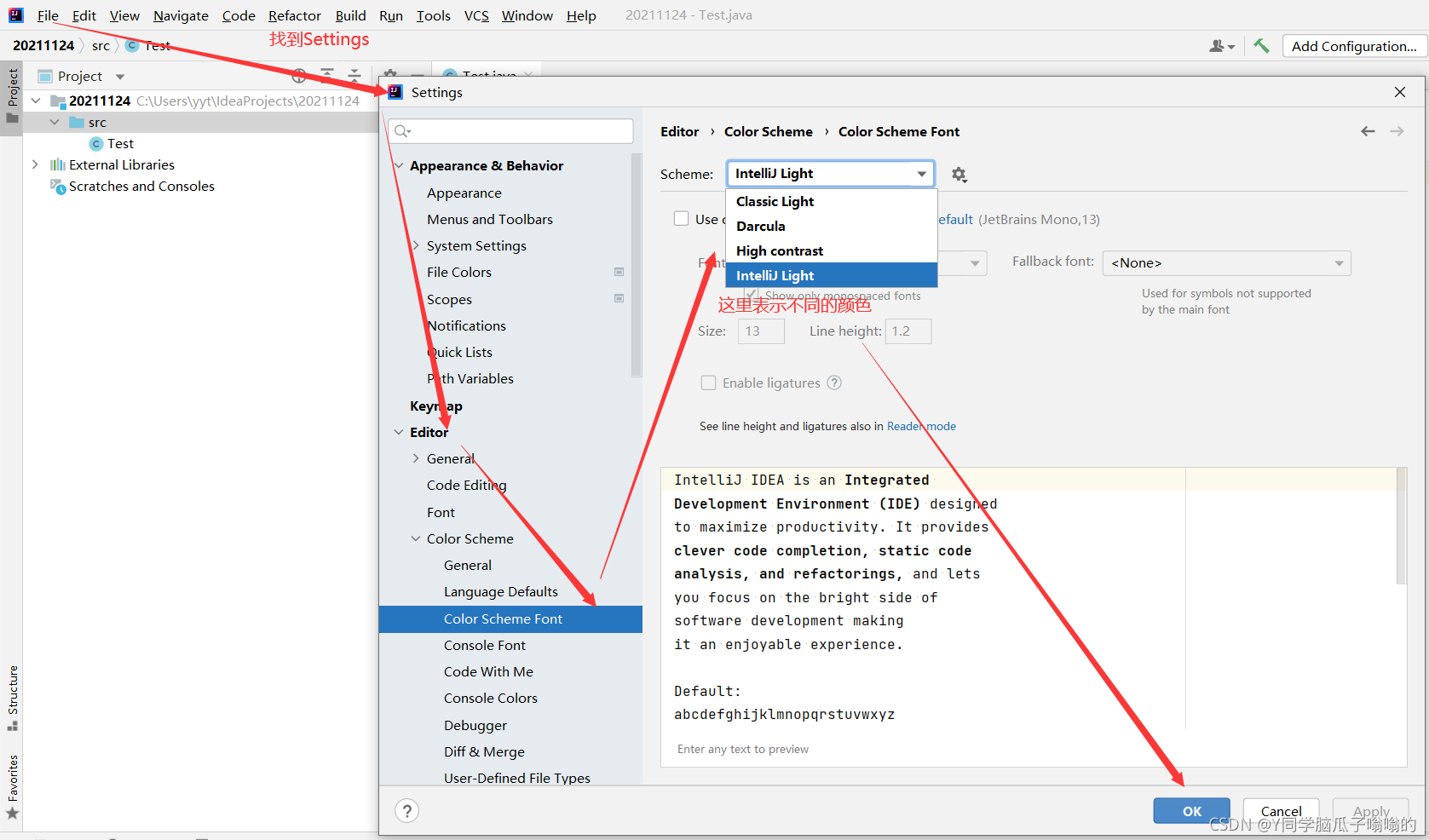Click the Color Scheme breadcrumb

click(x=769, y=131)
